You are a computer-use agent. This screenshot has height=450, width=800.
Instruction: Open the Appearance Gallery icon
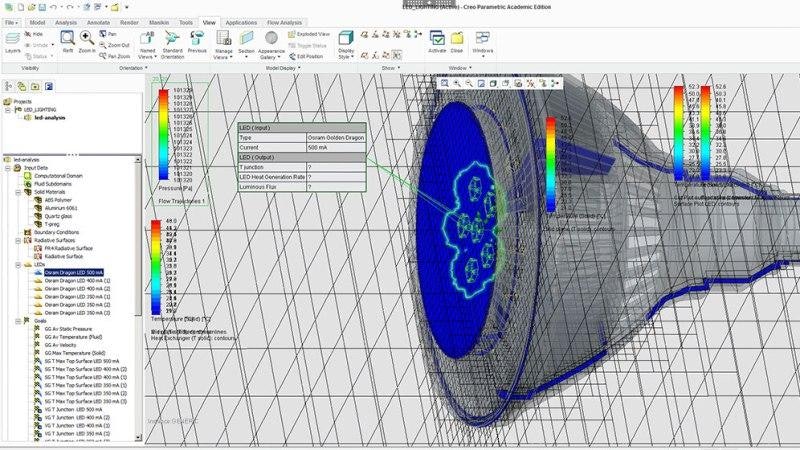[x=271, y=39]
